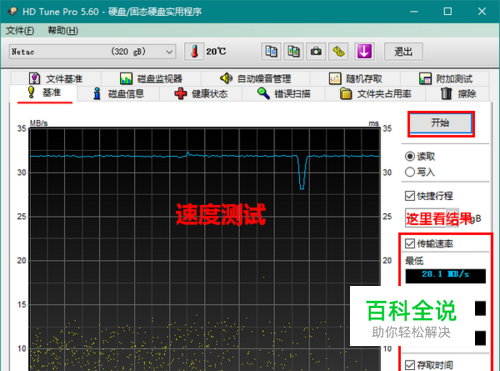
Task: Open the 文件基准 tab
Action: pyautogui.click(x=56, y=79)
